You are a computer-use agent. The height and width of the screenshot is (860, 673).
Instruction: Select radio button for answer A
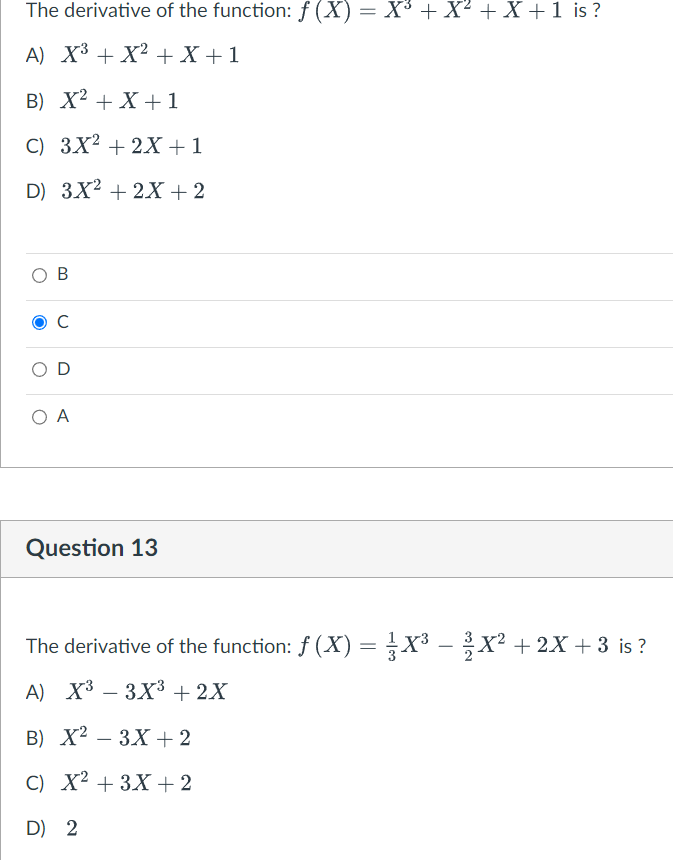click(39, 416)
